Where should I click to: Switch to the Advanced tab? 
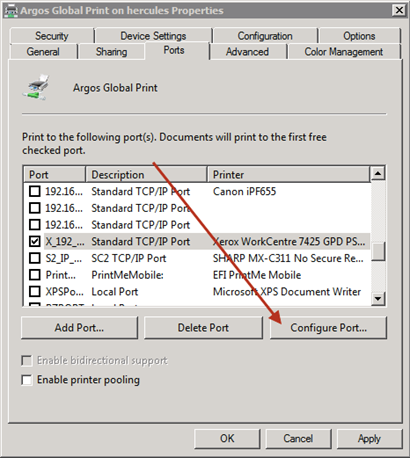point(248,52)
